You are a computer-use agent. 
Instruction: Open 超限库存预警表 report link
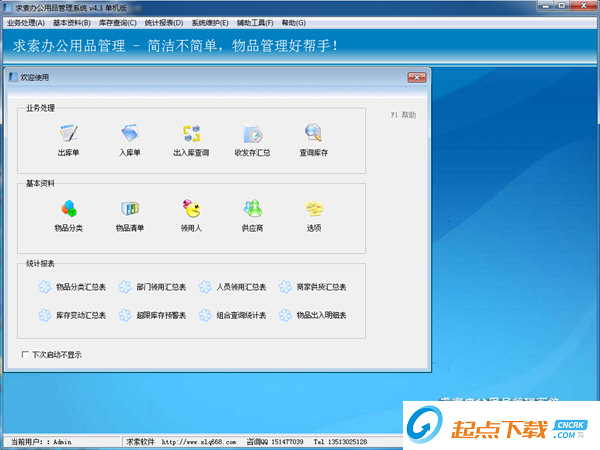[161, 315]
